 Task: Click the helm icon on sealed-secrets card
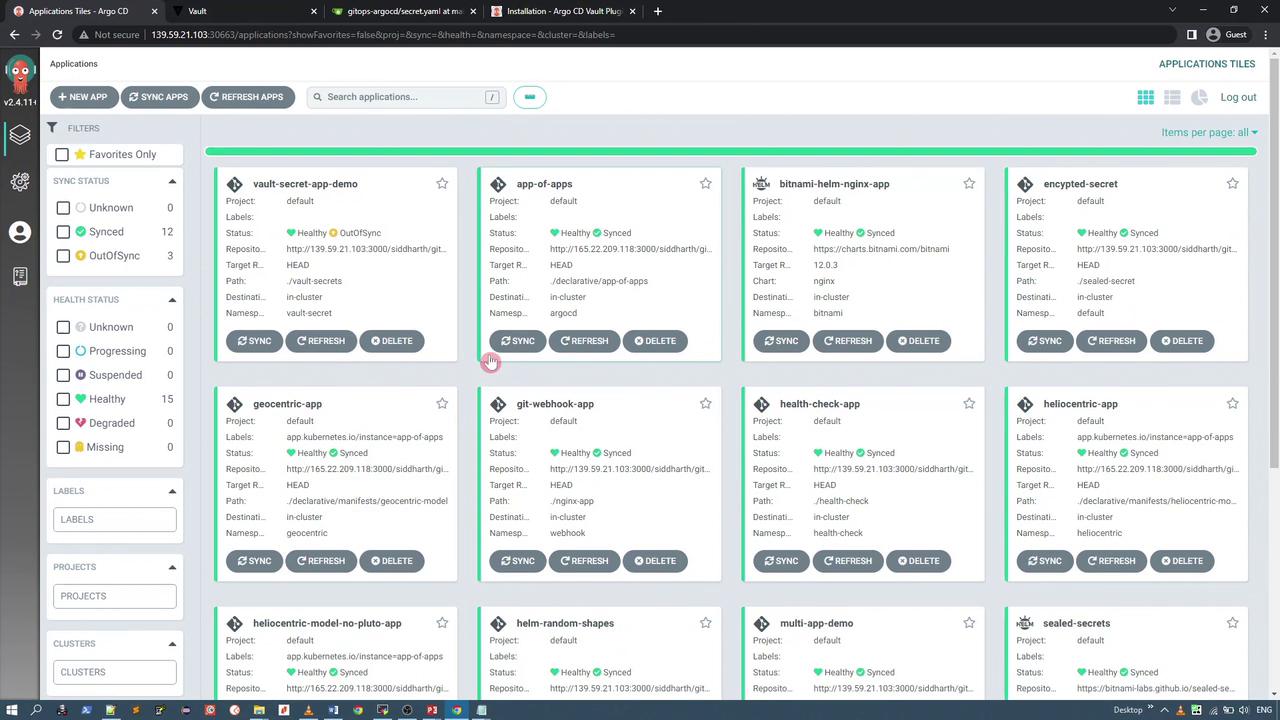click(x=1025, y=623)
